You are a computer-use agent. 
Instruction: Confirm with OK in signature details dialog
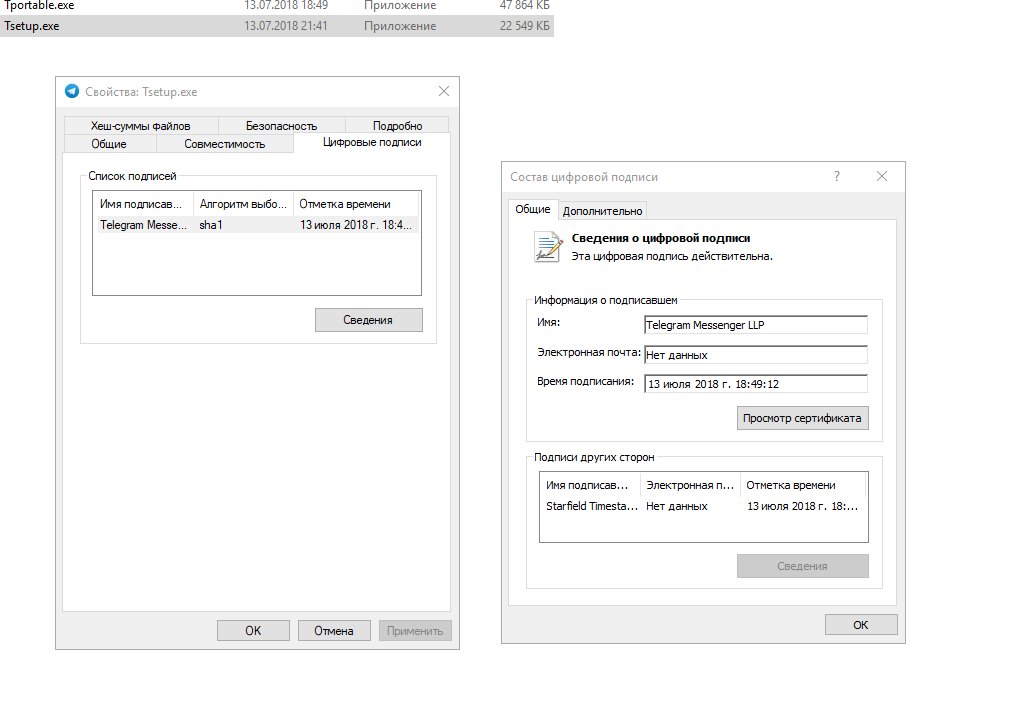tap(861, 625)
